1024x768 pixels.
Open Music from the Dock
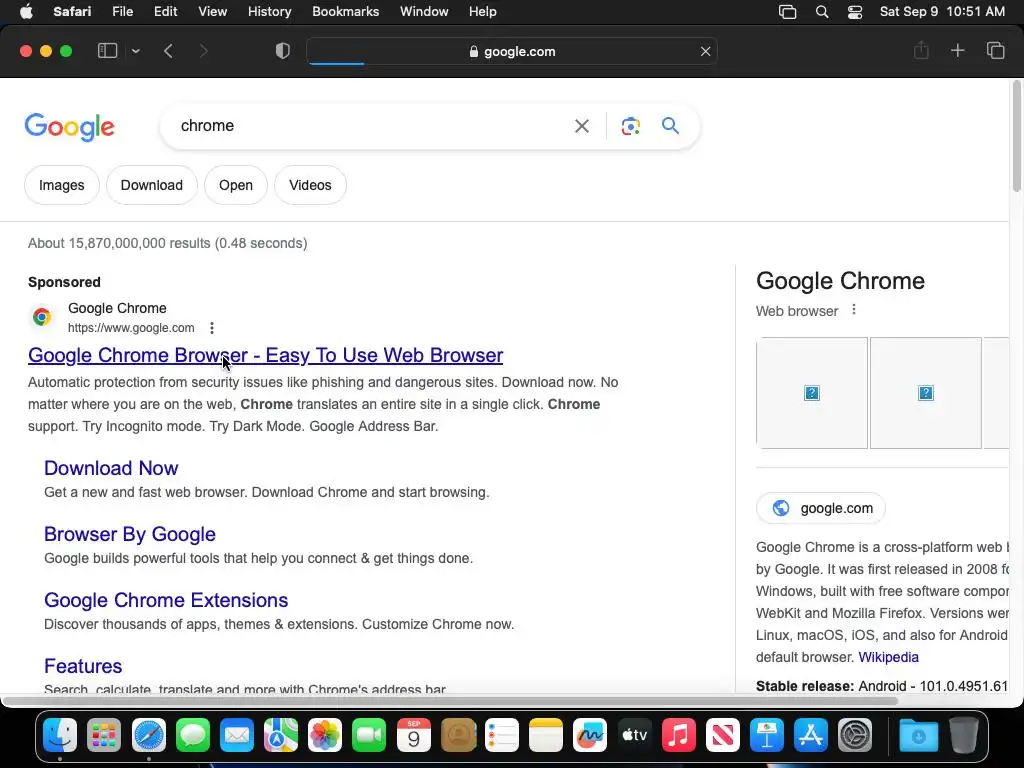point(679,735)
